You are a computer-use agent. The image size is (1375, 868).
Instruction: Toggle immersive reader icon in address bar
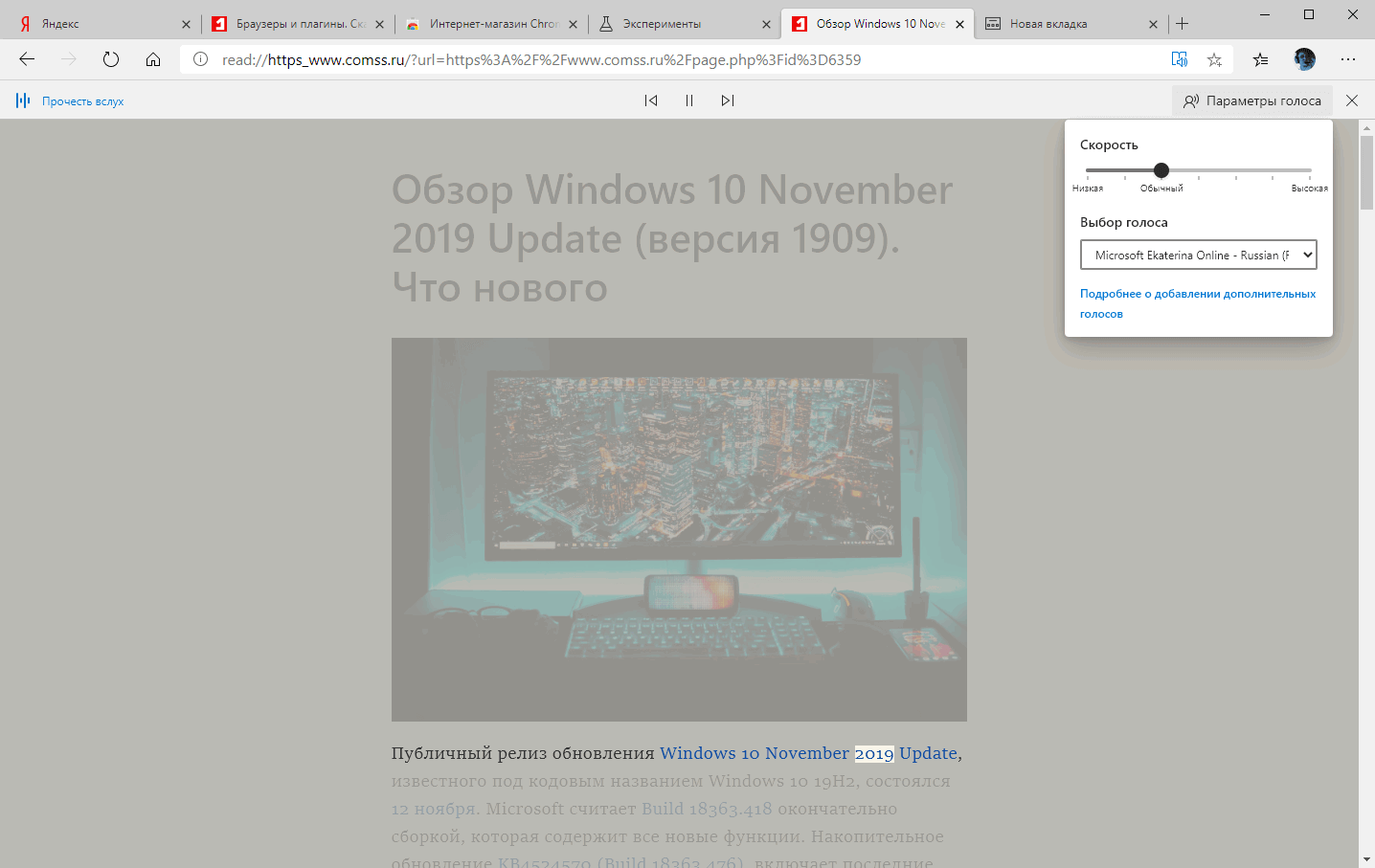tap(1180, 59)
